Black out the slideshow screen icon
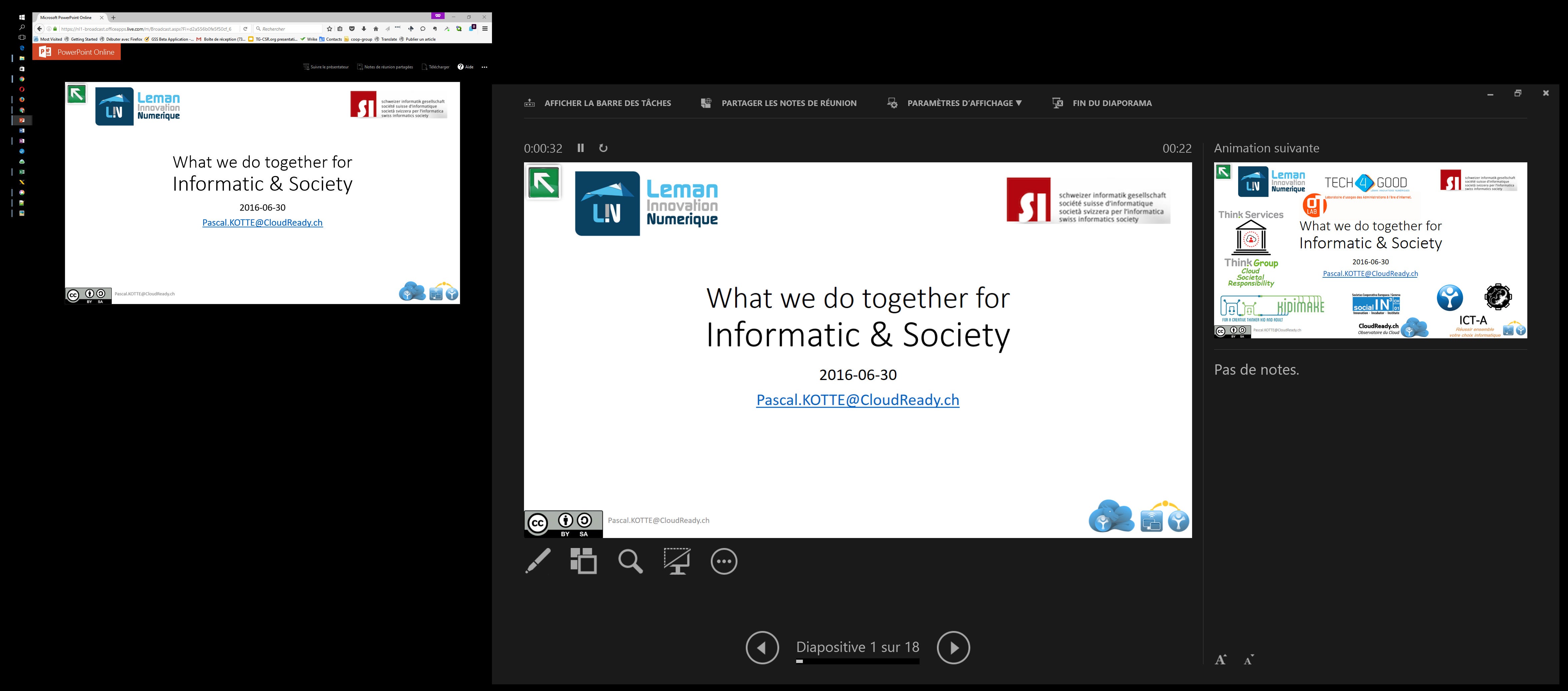The image size is (1568, 691). tap(677, 561)
